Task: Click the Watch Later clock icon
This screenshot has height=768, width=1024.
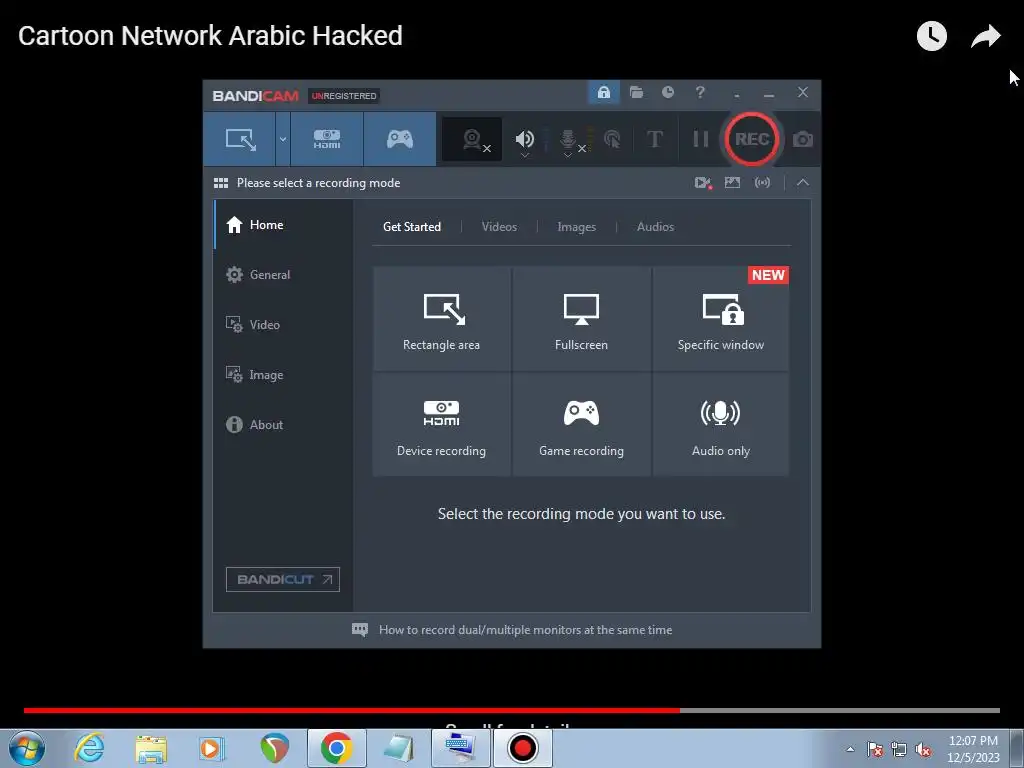Action: tap(931, 36)
